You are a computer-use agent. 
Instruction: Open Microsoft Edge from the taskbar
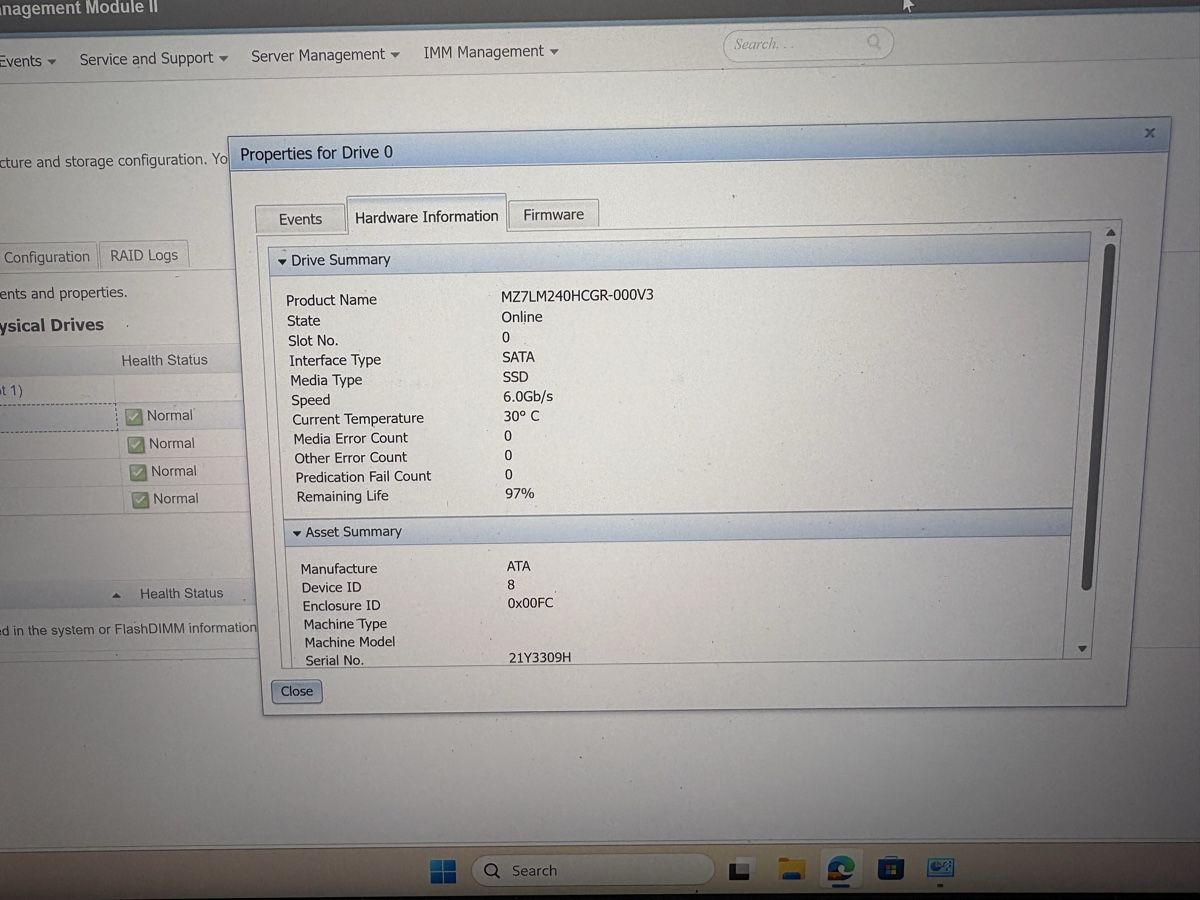[x=841, y=869]
